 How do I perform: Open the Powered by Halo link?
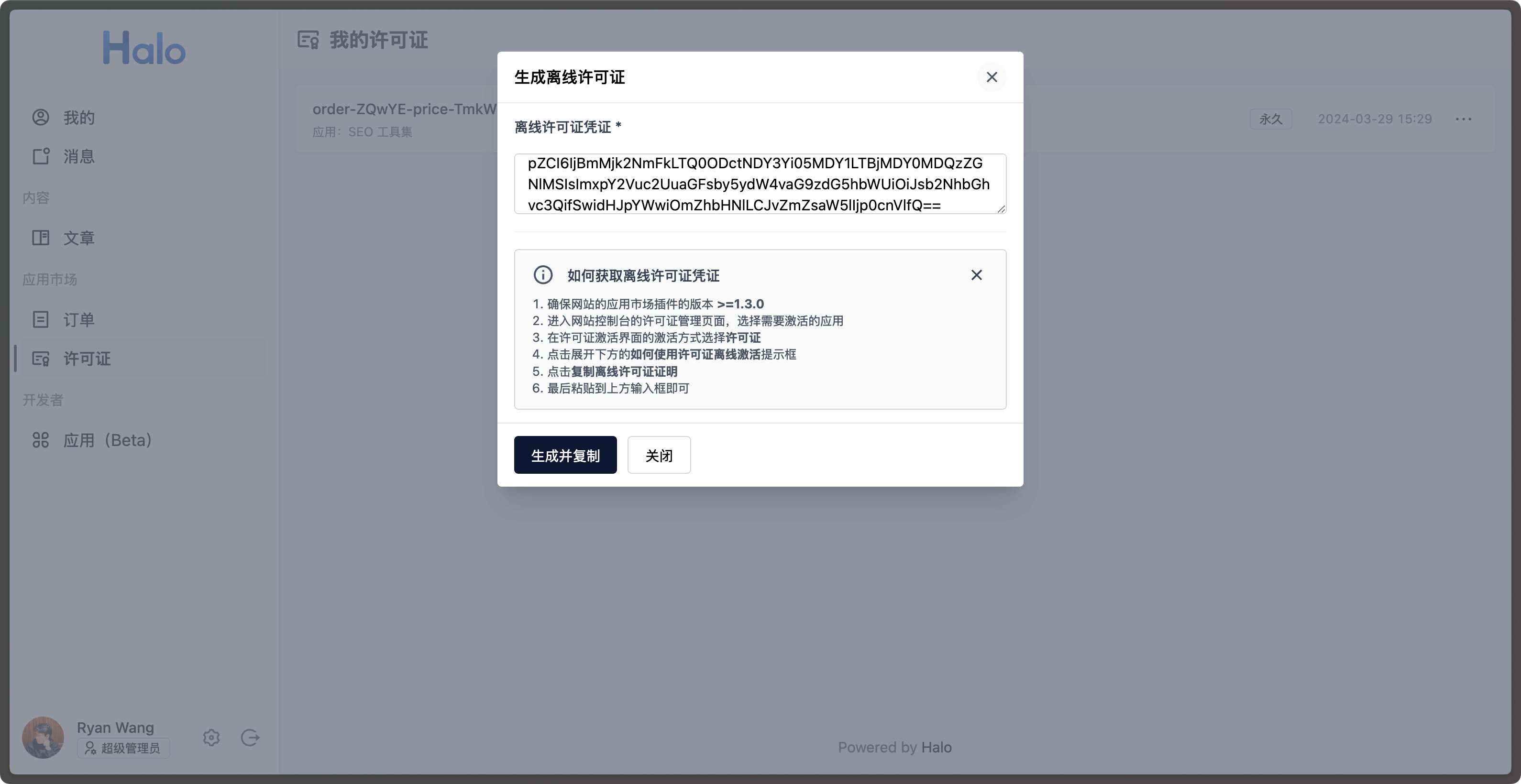coord(894,747)
